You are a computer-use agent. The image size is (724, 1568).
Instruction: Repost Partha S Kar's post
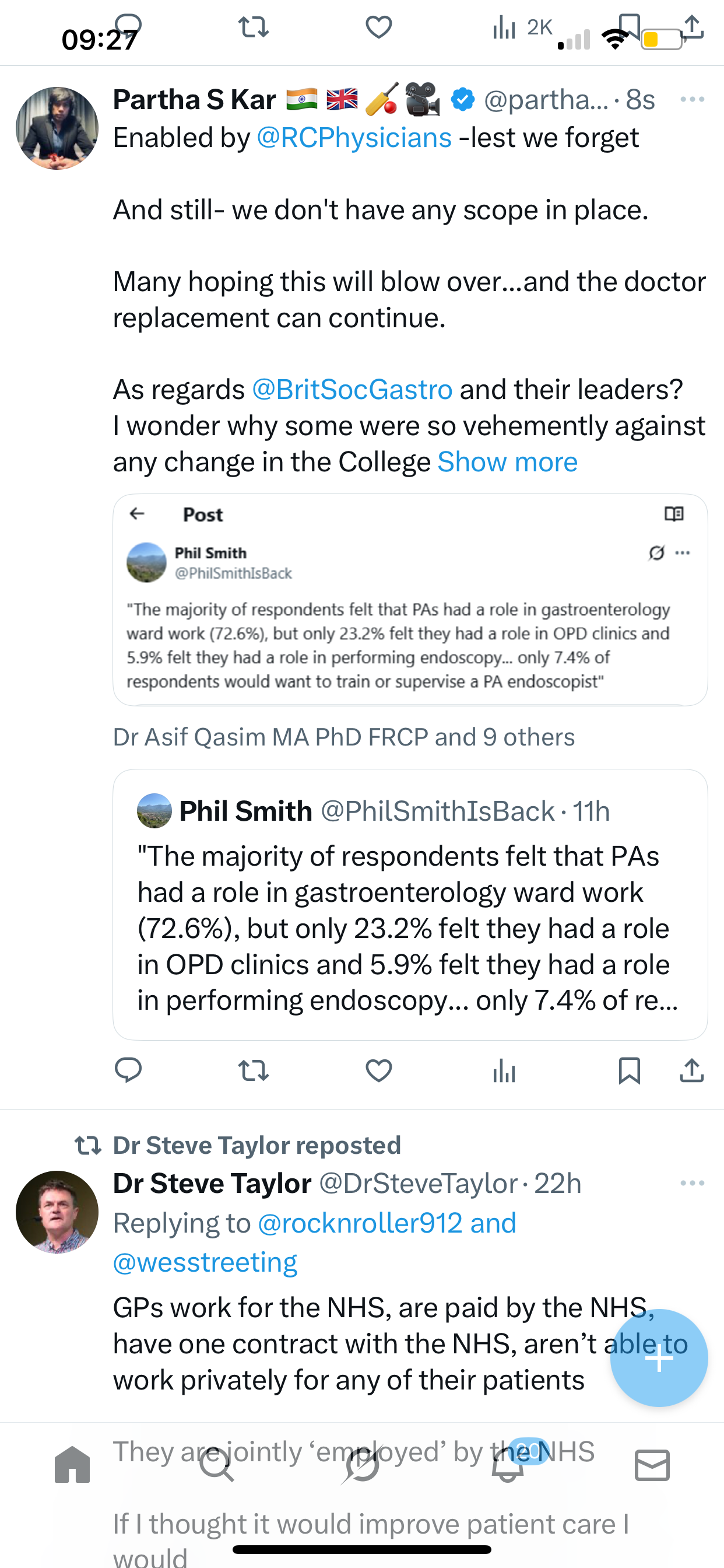(253, 1070)
